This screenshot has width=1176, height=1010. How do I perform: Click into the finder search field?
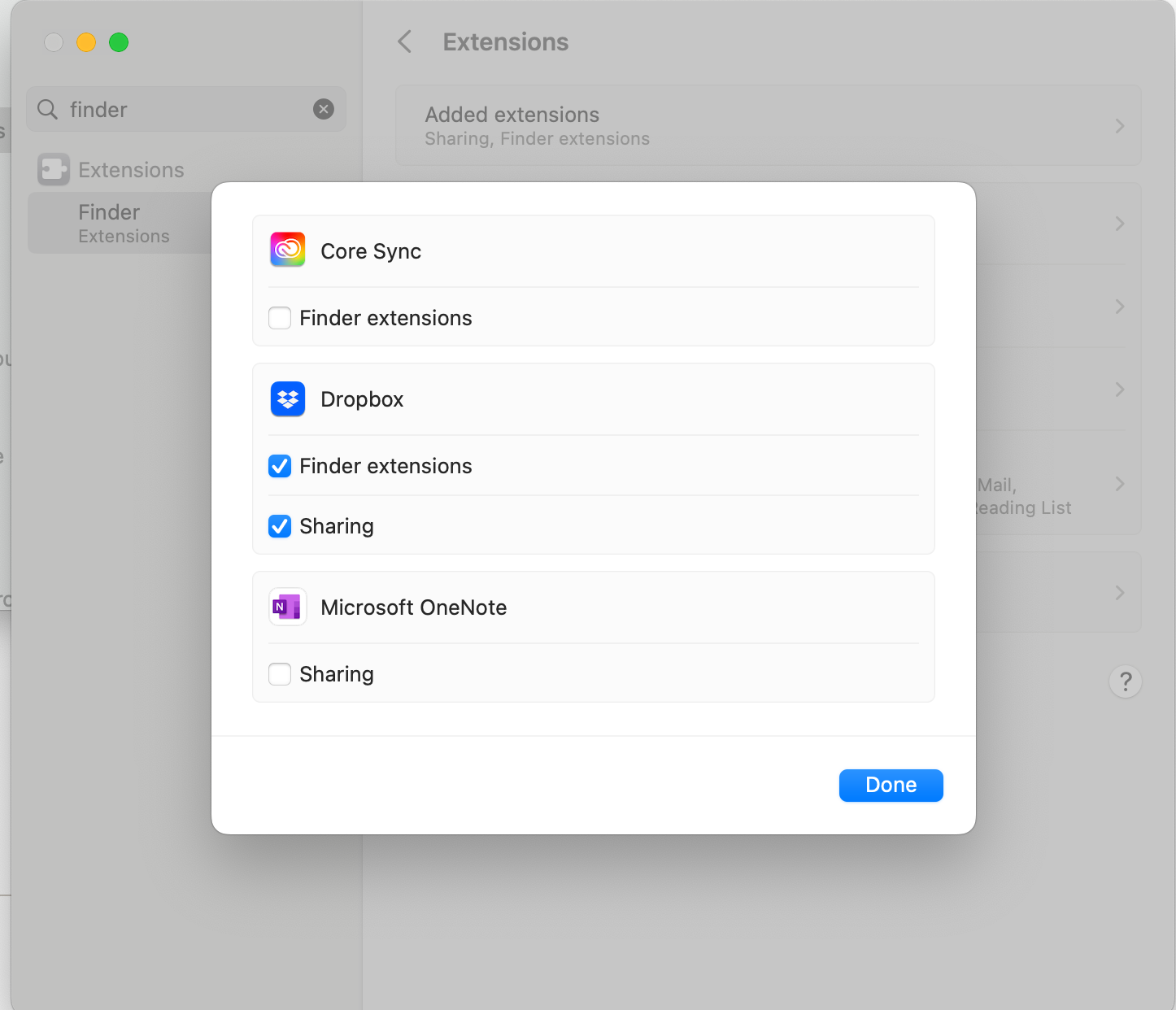[x=185, y=109]
